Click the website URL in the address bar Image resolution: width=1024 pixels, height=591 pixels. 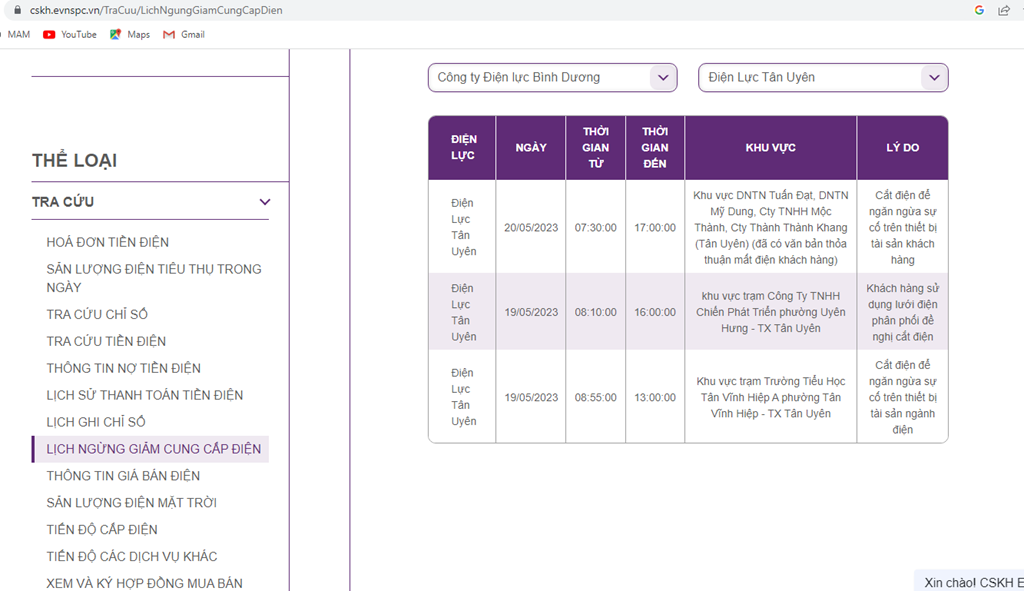tap(156, 10)
